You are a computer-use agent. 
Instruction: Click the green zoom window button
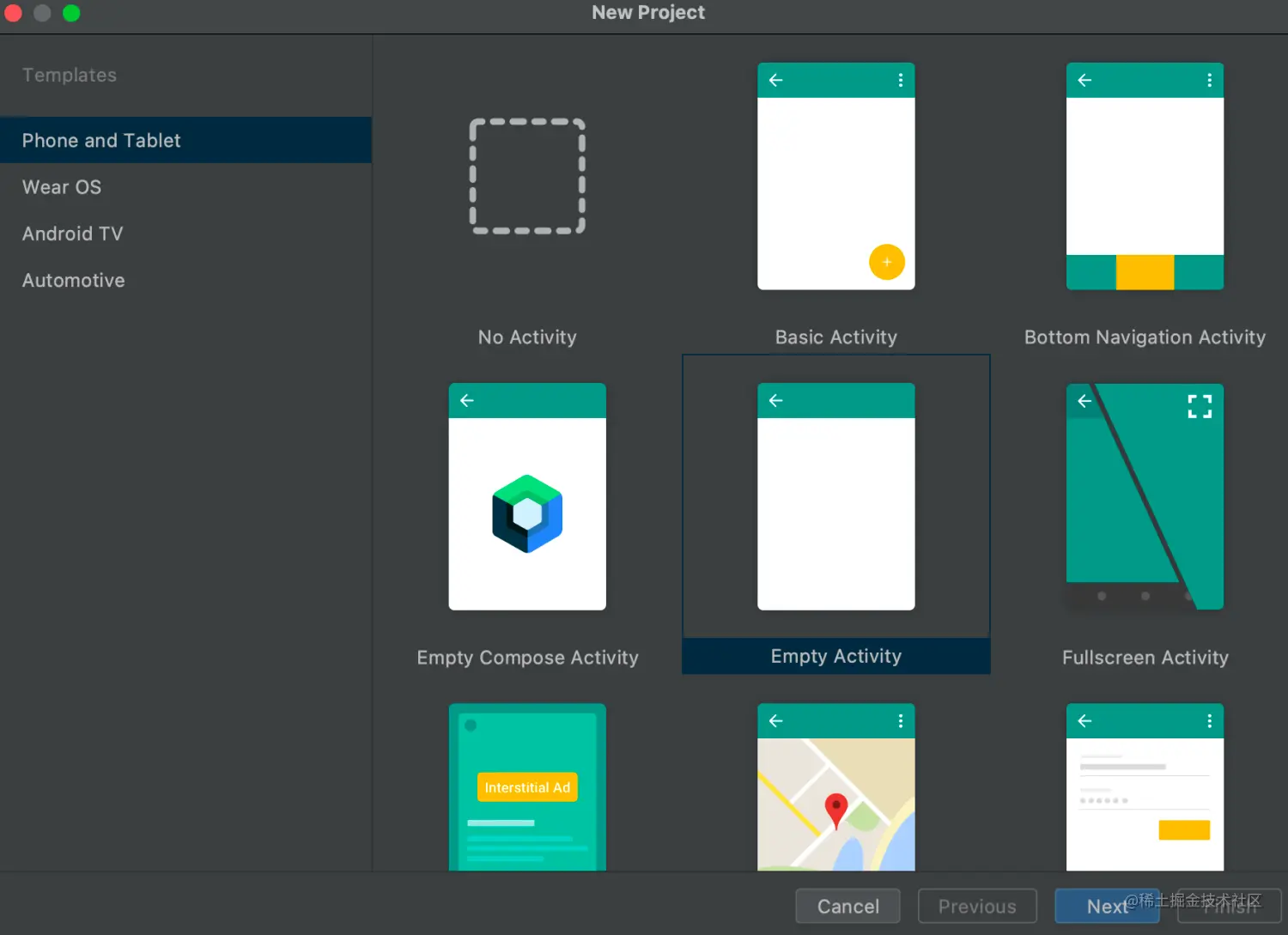(x=71, y=13)
